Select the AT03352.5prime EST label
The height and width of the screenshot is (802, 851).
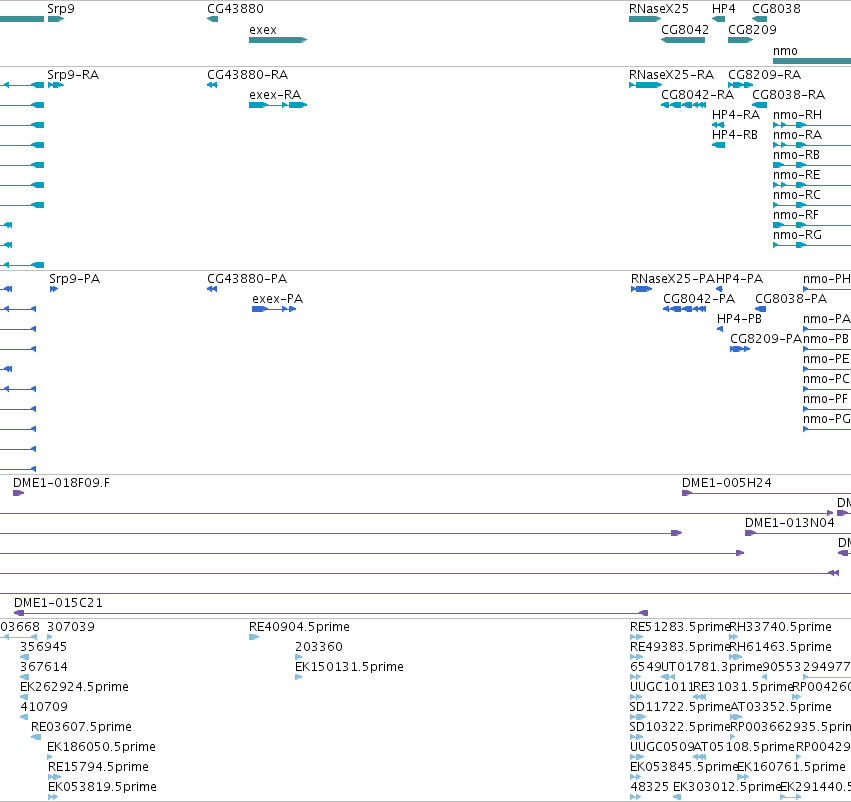coord(780,708)
